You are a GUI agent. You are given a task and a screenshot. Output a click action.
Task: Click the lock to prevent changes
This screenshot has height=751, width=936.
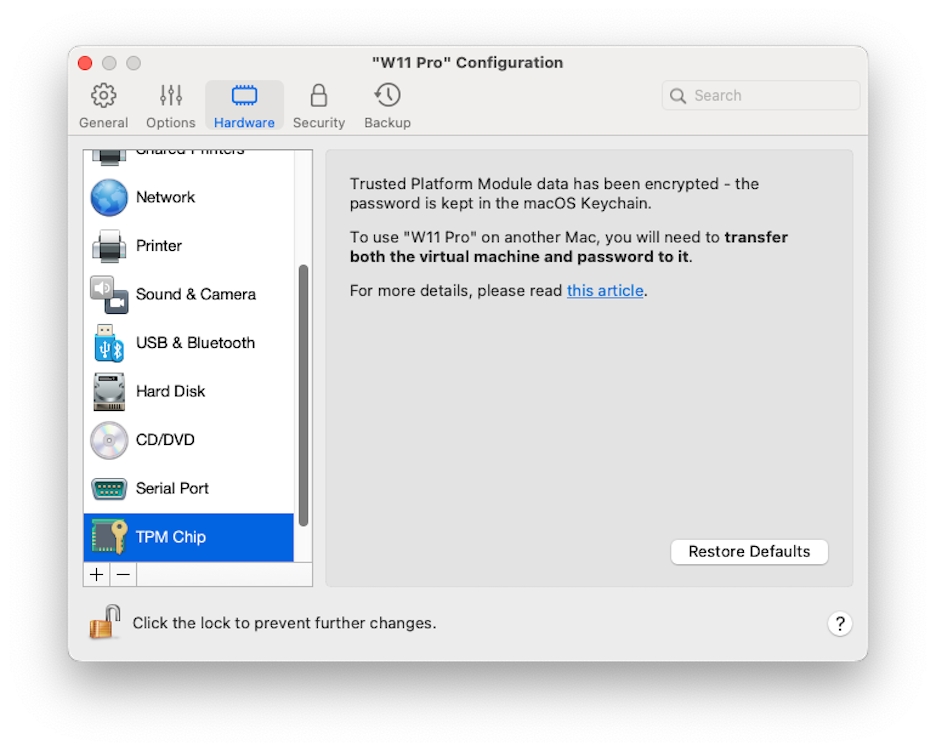(104, 622)
